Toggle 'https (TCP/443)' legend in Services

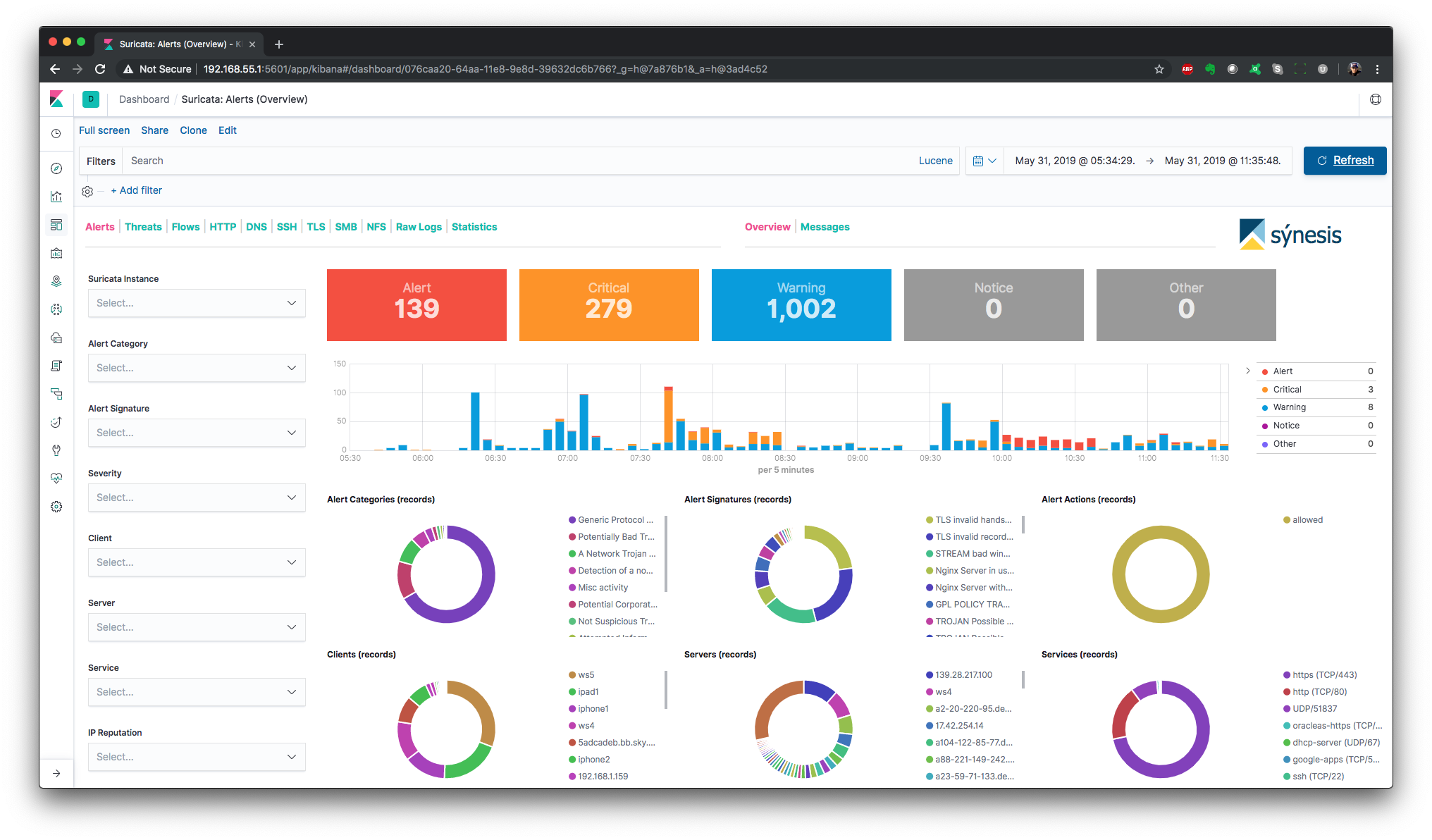[1320, 675]
